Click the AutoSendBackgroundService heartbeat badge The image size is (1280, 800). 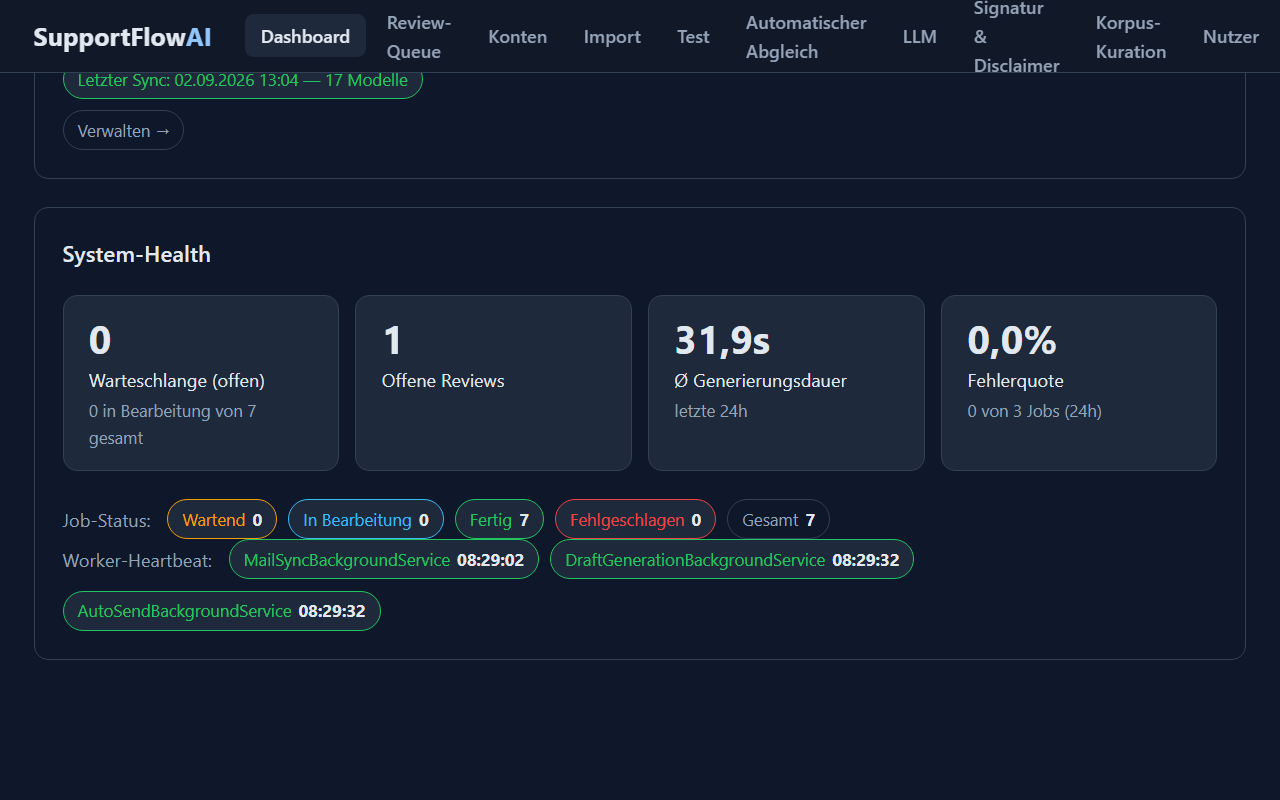tap(222, 611)
